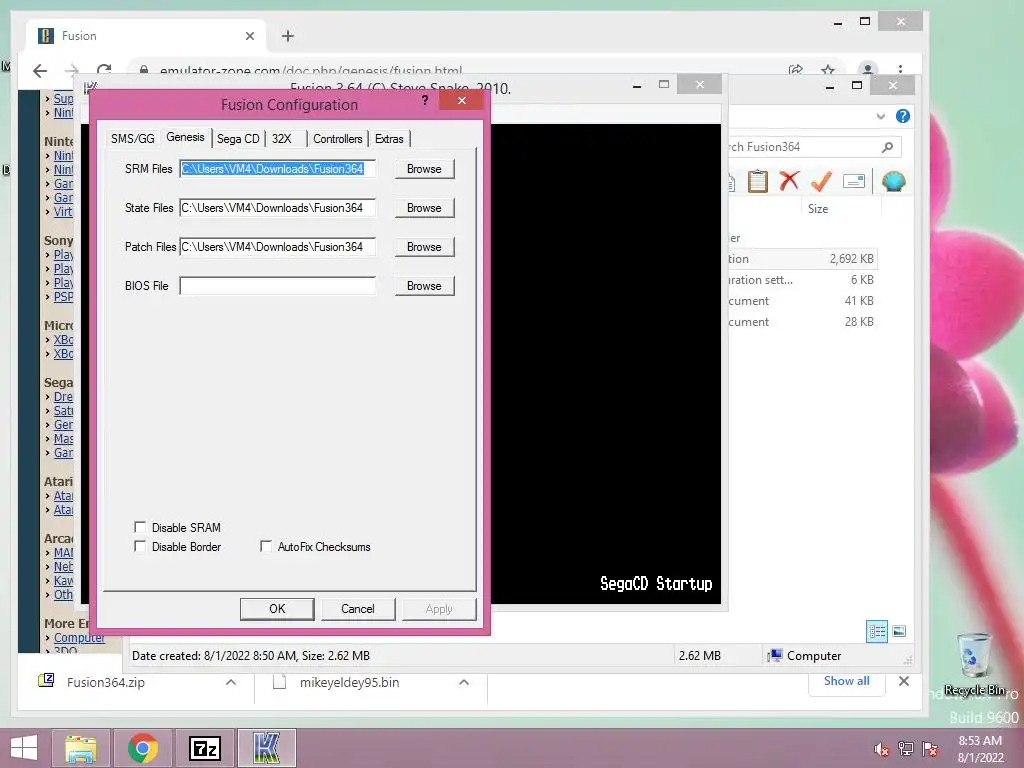Close the Chrome downloads bar
Screen dimensions: 1024x768
tap(904, 681)
